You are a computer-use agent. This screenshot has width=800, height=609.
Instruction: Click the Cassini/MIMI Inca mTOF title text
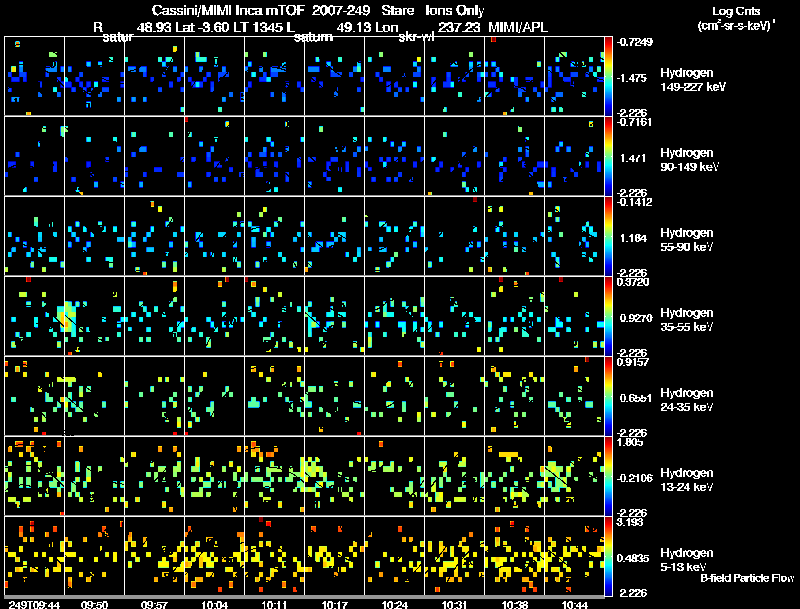tap(228, 11)
